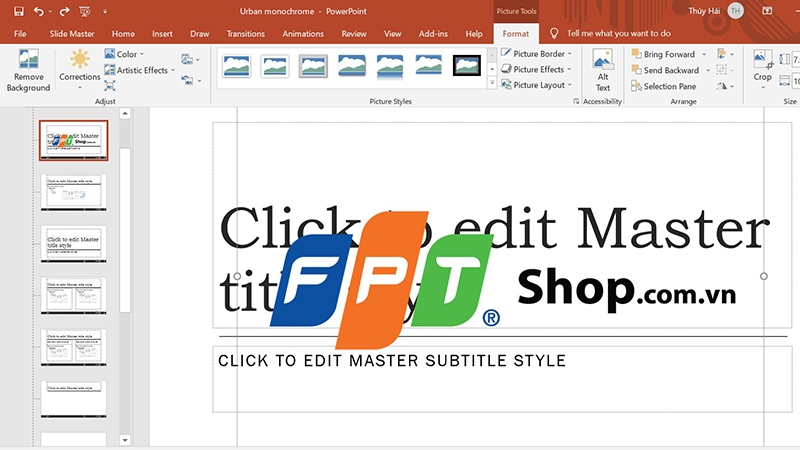Select the third layout thumbnail in pane
The width and height of the screenshot is (800, 450).
tap(73, 244)
